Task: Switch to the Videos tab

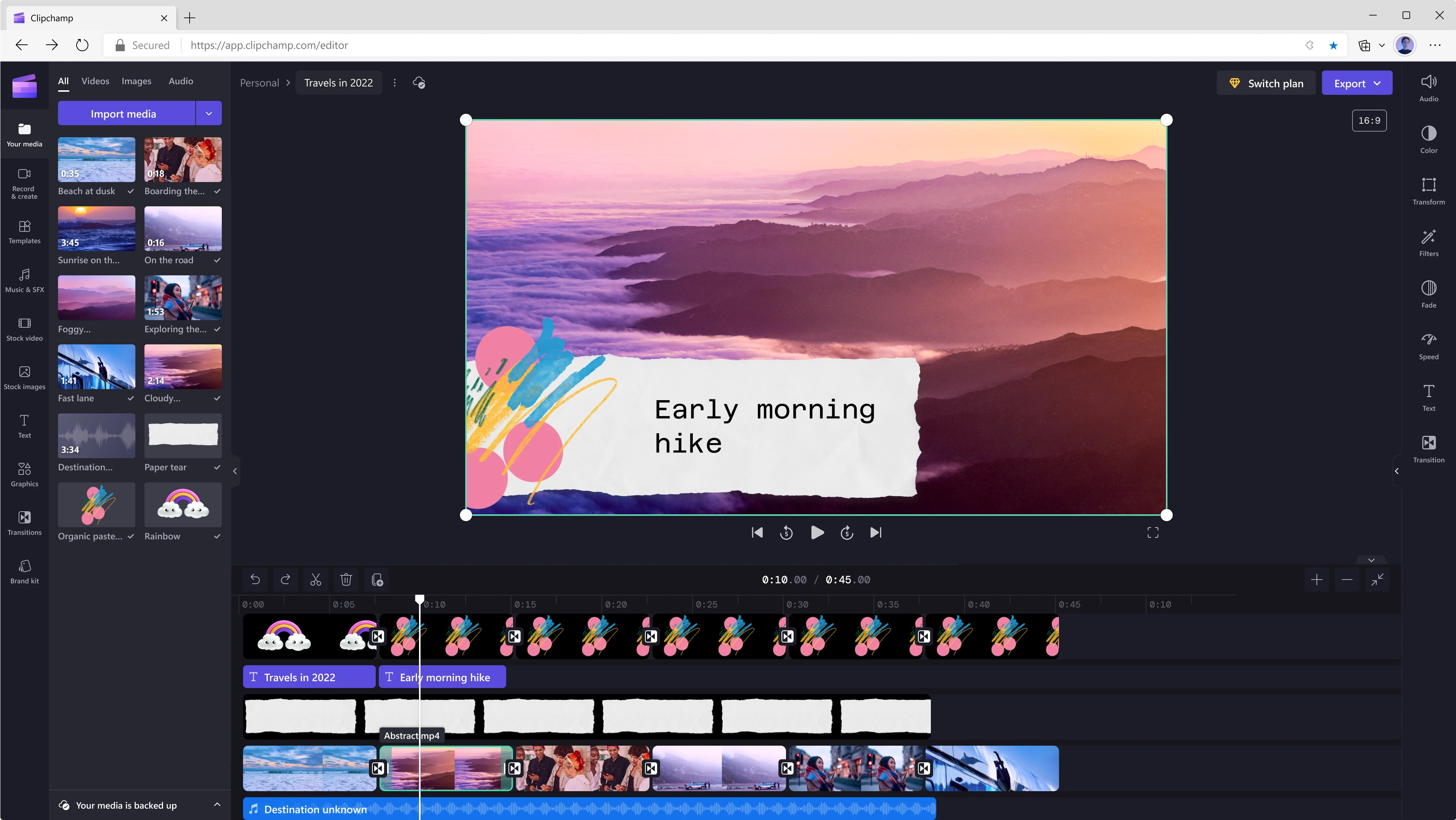Action: [x=95, y=81]
